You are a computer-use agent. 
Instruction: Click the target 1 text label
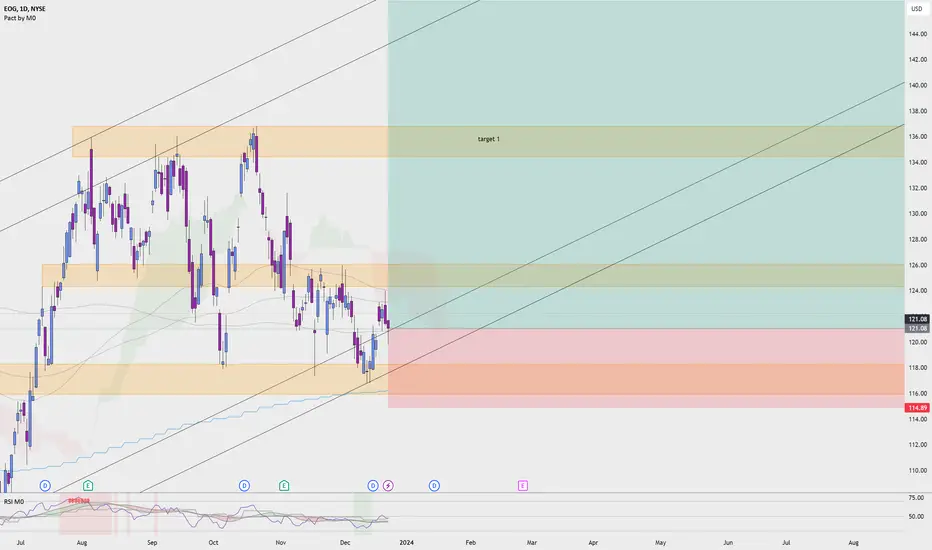tap(489, 139)
